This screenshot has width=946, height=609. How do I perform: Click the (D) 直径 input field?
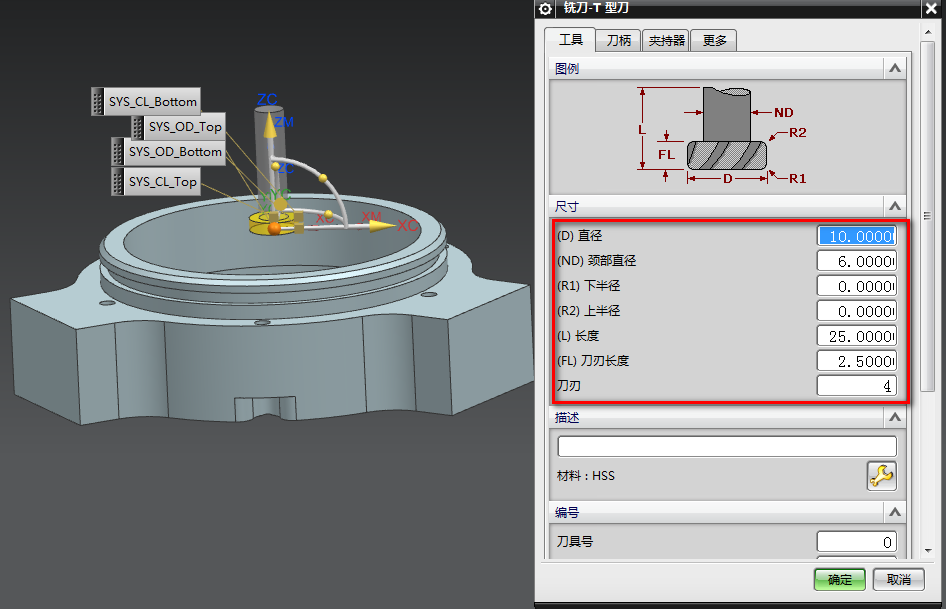point(856,236)
